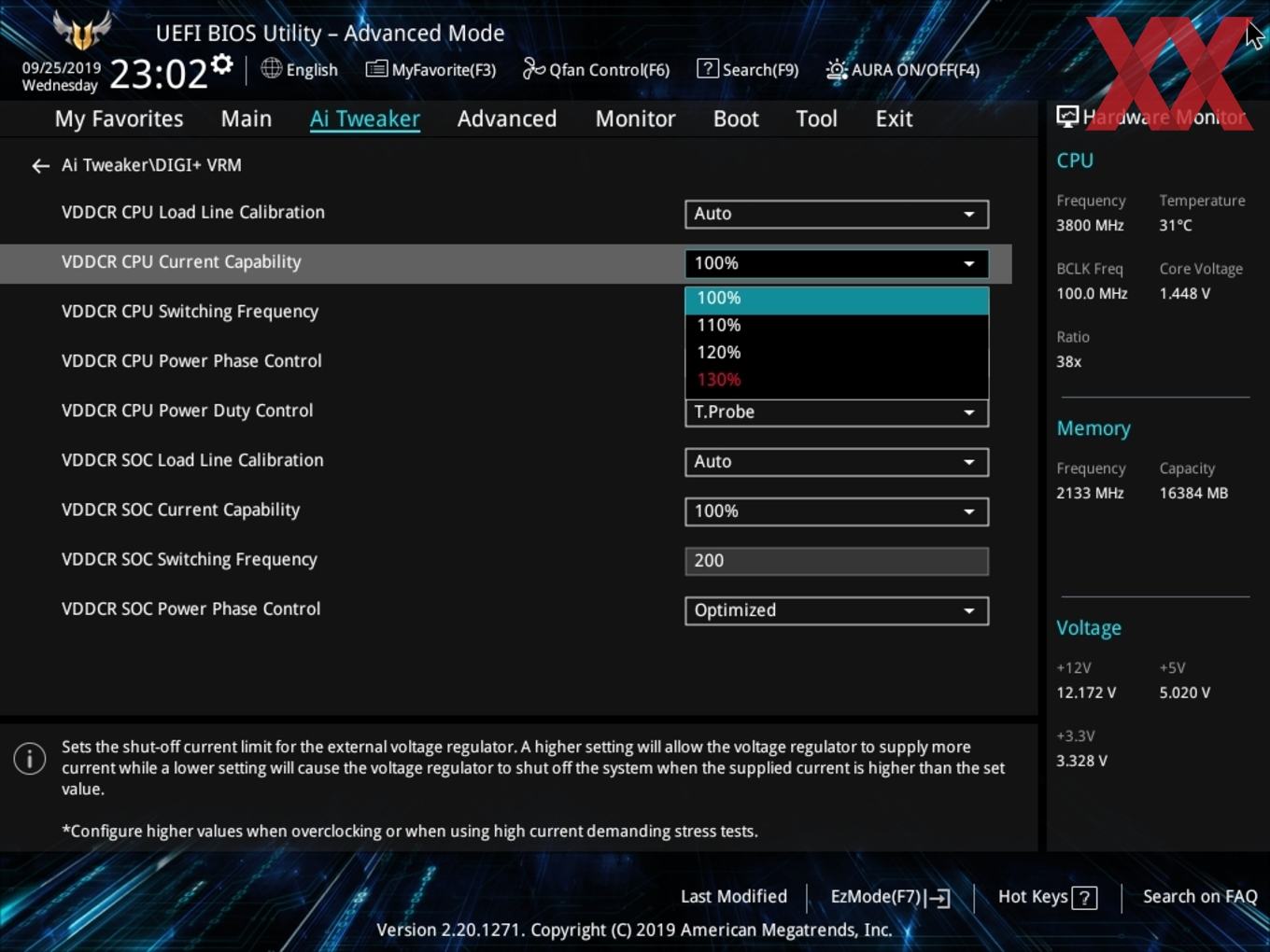Click the Hardware Monitor icon
Screen dimensions: 1270x952
click(1067, 117)
